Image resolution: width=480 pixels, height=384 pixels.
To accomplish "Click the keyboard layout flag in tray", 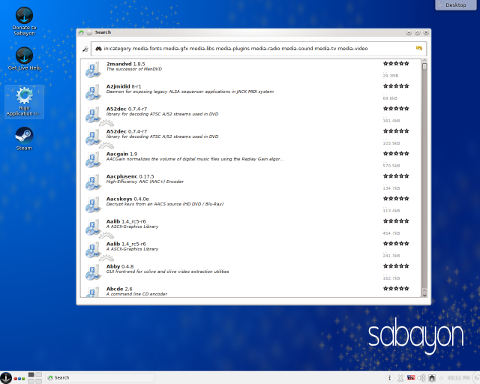I will (x=411, y=378).
